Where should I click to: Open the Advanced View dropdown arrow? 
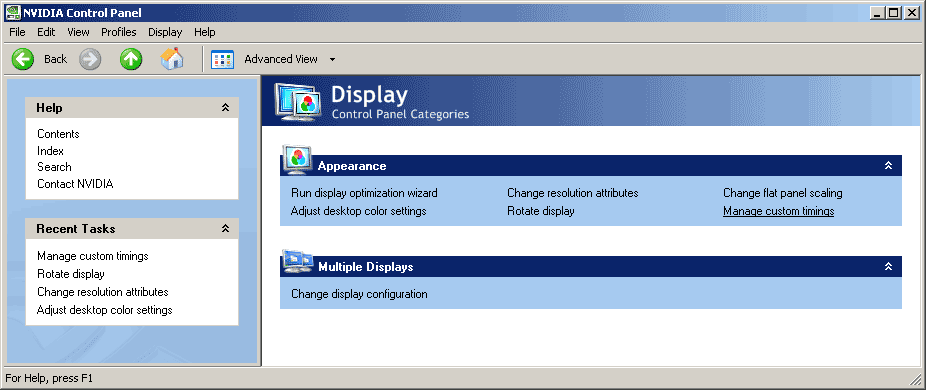coord(332,59)
